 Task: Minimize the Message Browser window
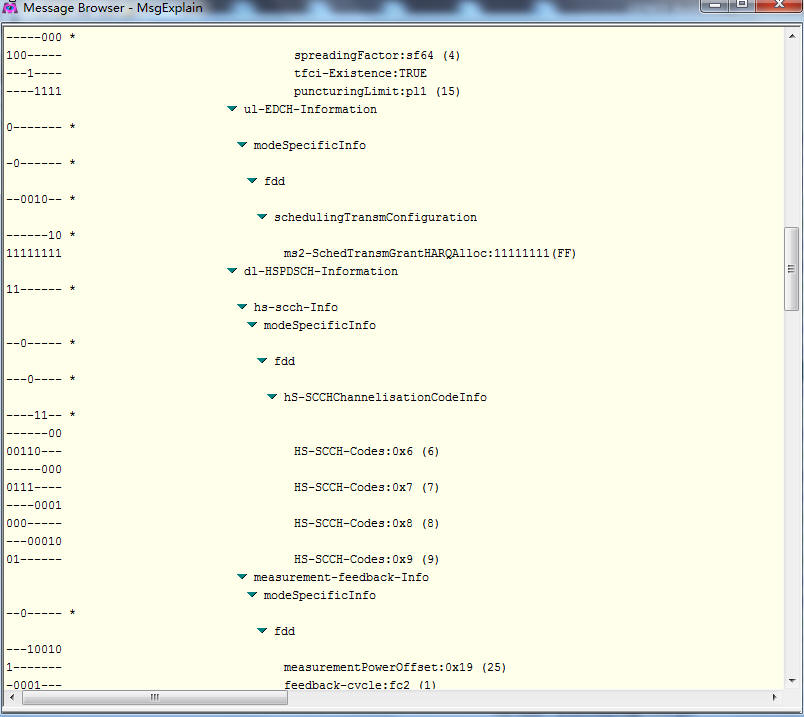click(715, 5)
